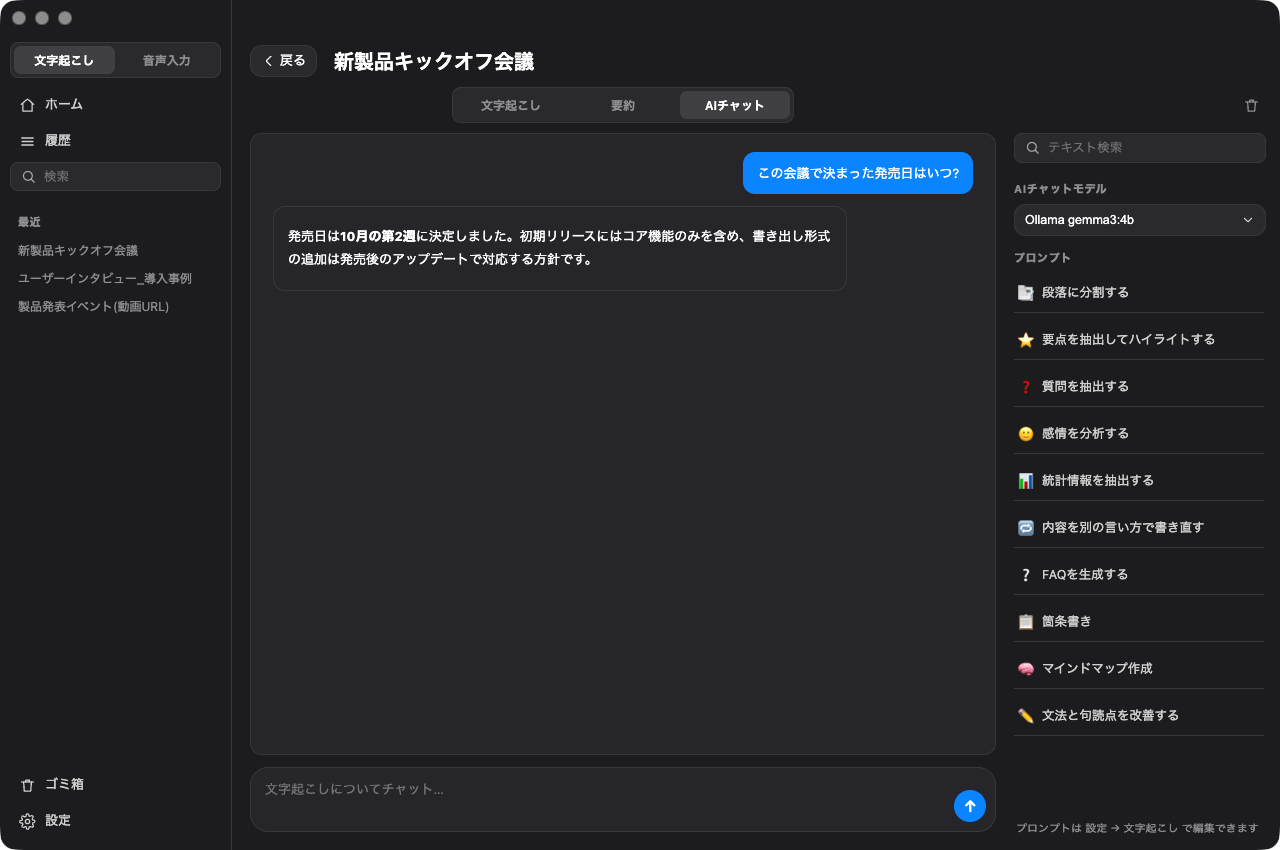This screenshot has width=1280, height=850.
Task: Click the magnifier in text search box
Action: point(1033,148)
